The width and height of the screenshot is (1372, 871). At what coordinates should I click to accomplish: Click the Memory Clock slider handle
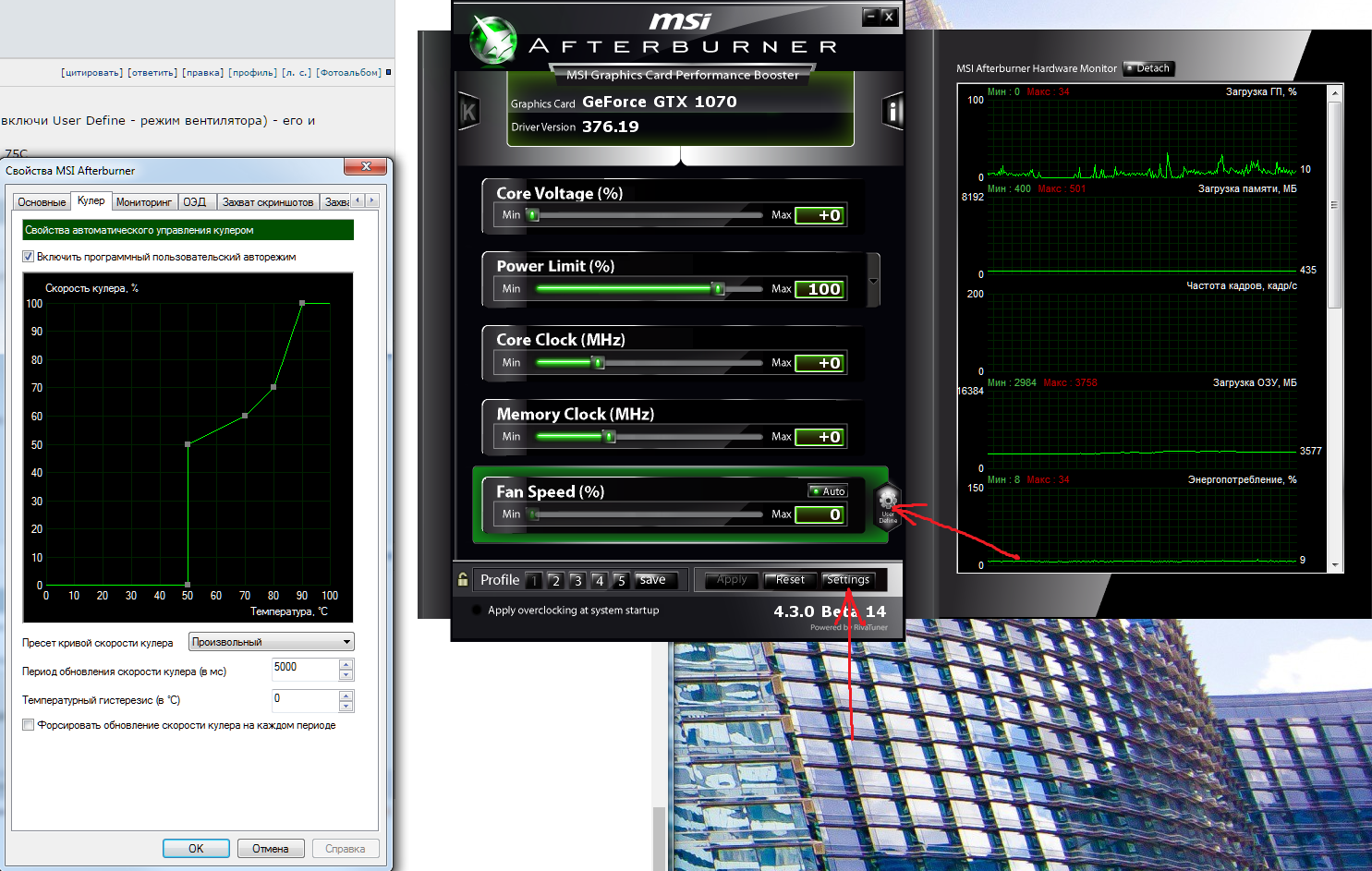pos(610,437)
